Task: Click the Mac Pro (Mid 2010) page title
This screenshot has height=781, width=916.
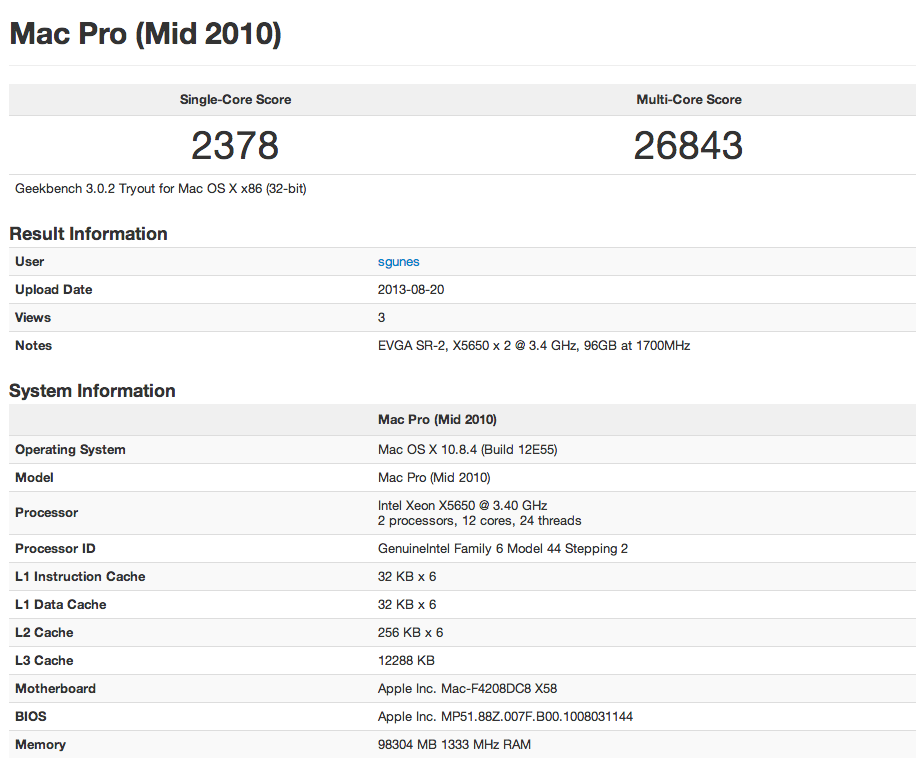Action: 145,33
